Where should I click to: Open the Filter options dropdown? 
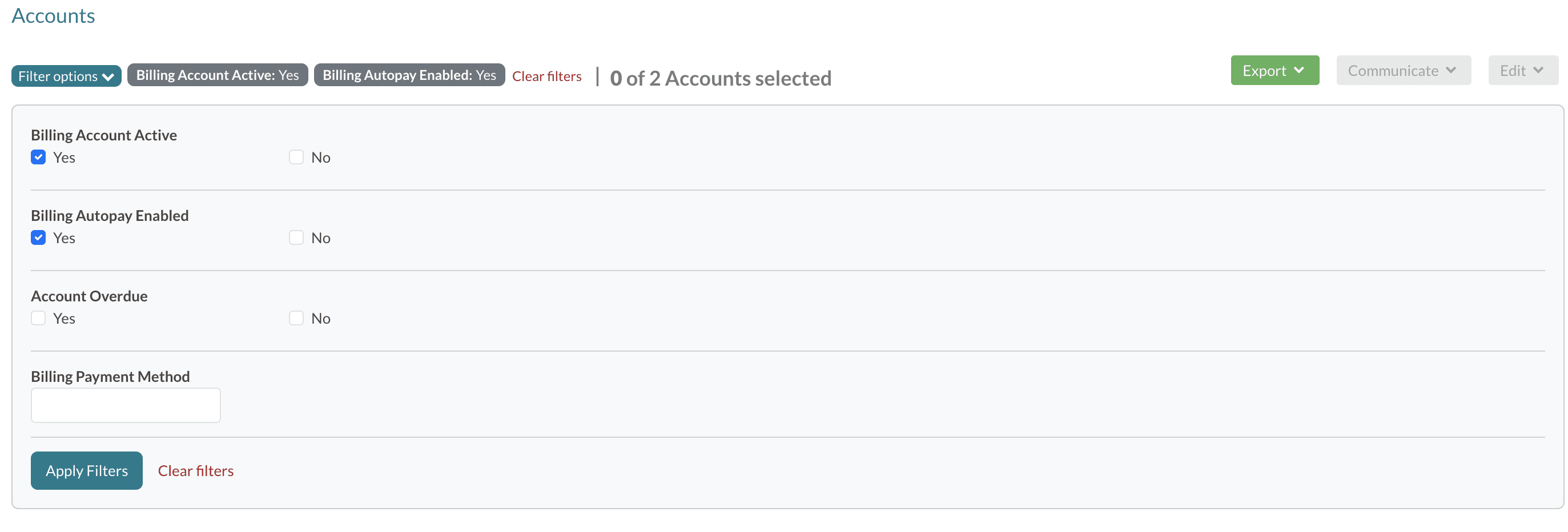click(66, 76)
